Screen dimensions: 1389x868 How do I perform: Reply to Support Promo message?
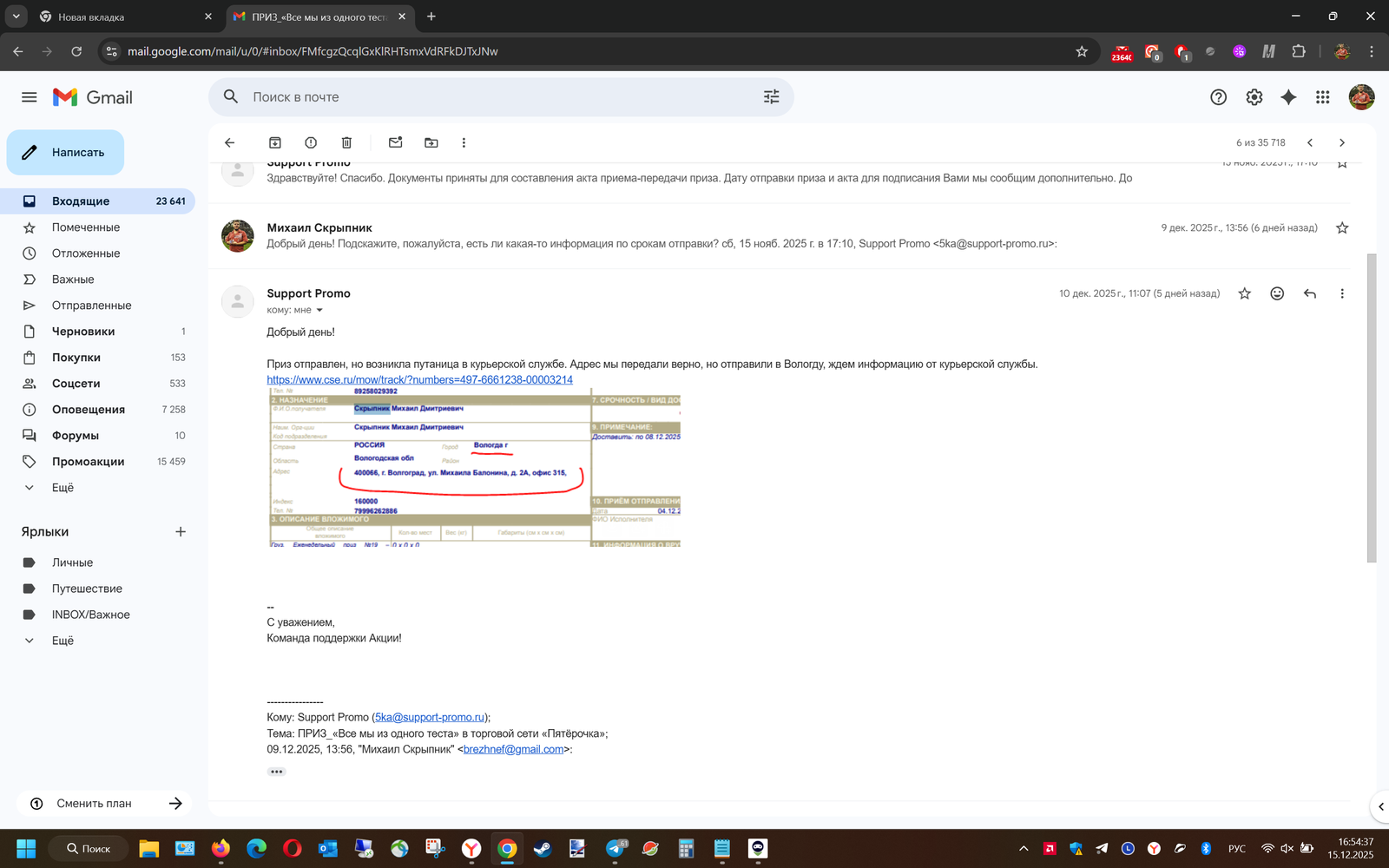click(x=1309, y=293)
